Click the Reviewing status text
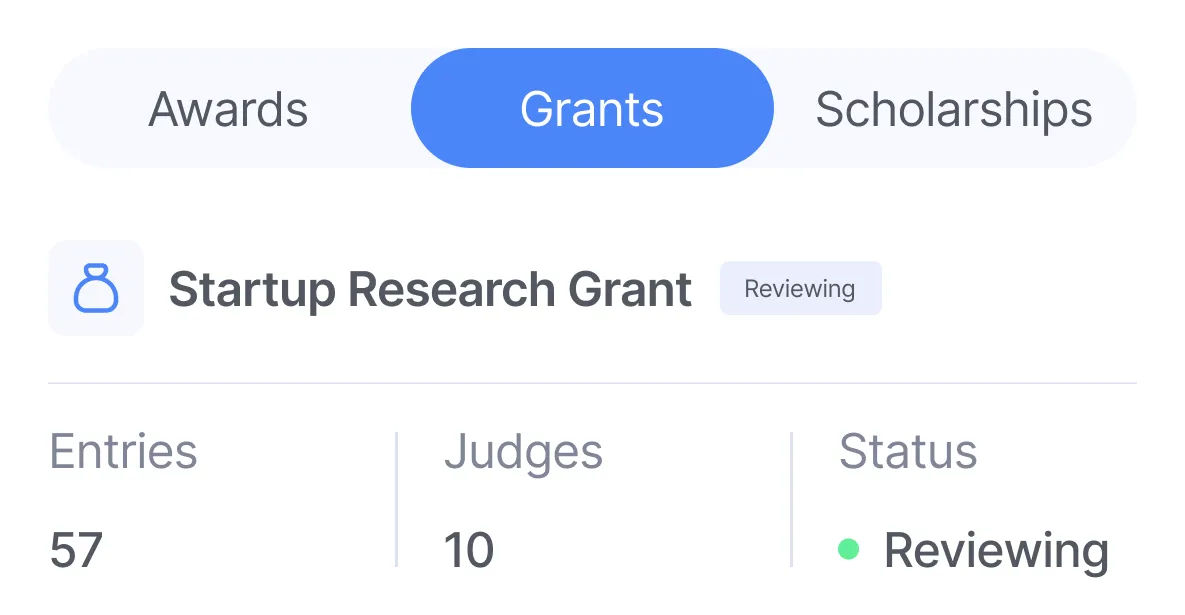 coord(997,548)
